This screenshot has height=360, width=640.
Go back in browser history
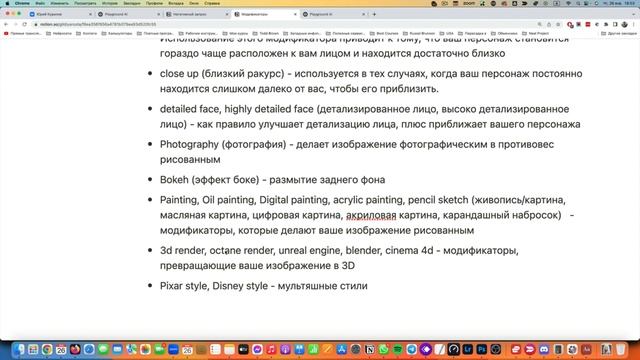(6, 24)
